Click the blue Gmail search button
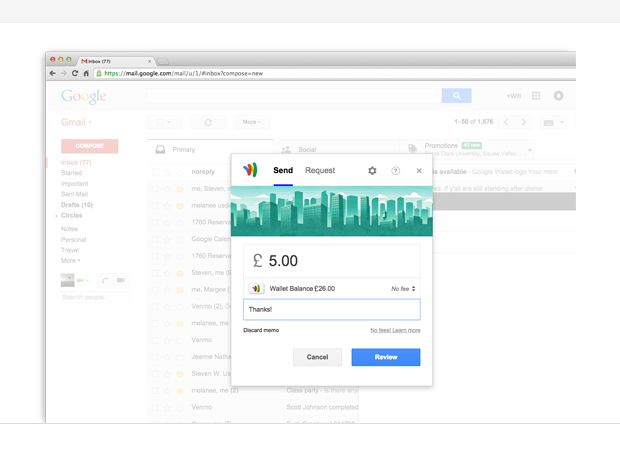This screenshot has width=620, height=465. tap(456, 96)
